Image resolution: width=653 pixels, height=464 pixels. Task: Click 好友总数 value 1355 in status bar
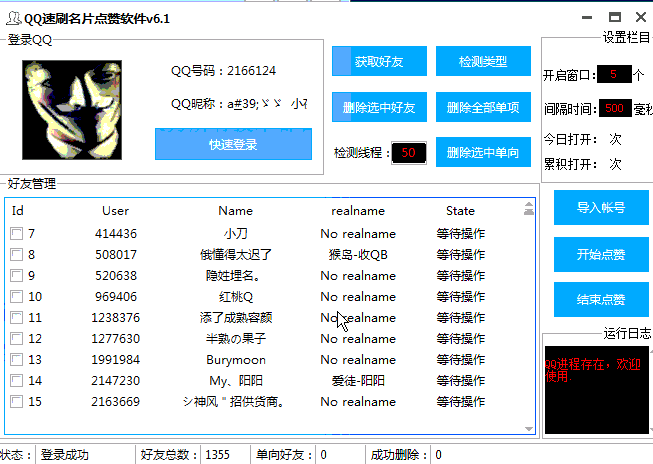pos(217,454)
